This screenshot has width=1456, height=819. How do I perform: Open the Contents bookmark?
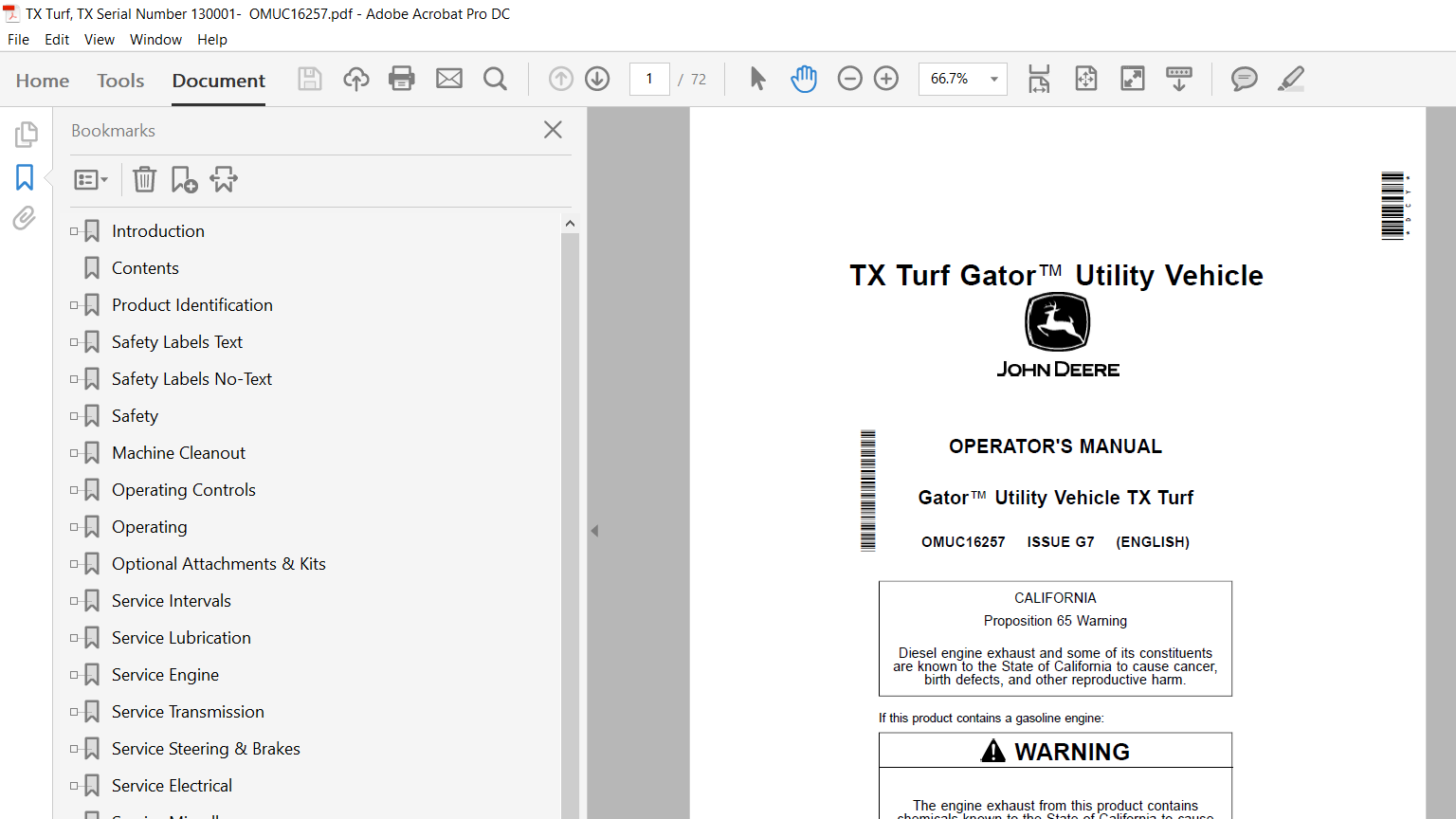coord(145,268)
